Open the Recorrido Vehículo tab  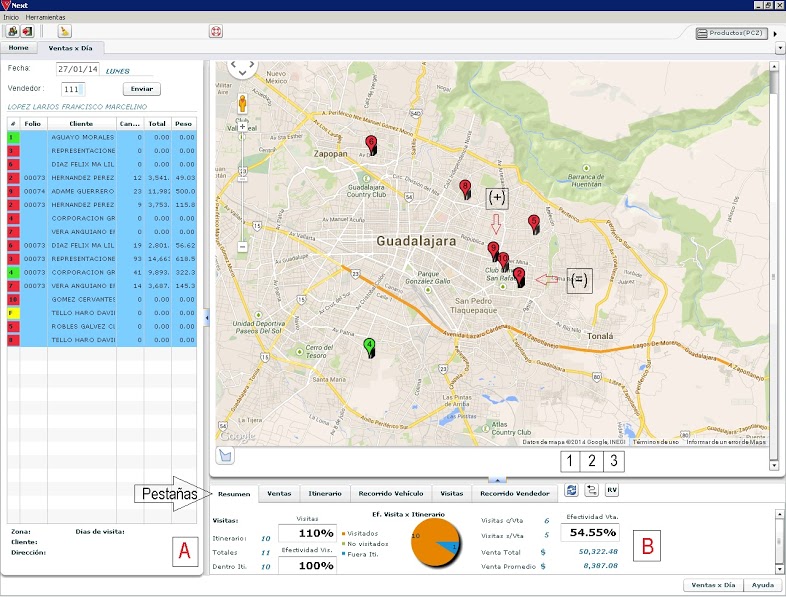tap(391, 493)
